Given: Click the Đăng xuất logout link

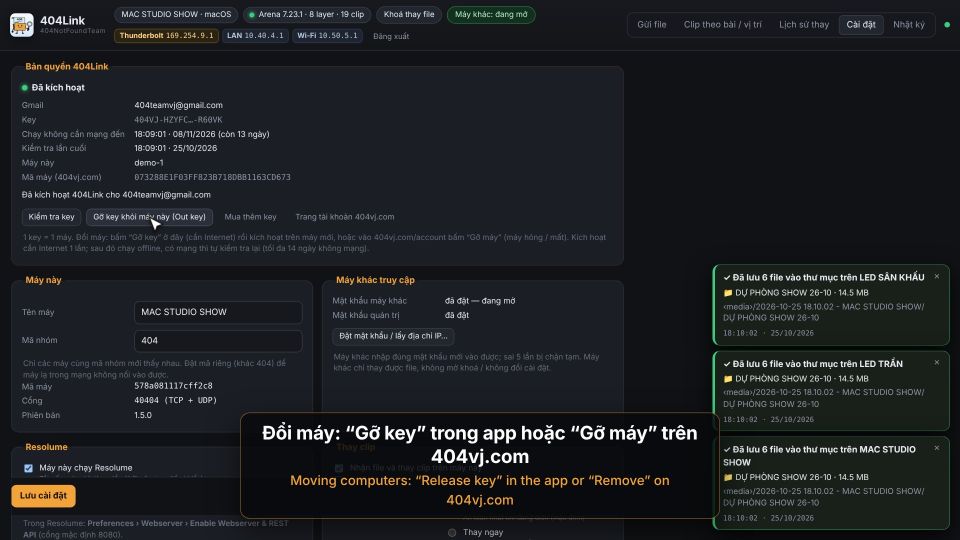Looking at the screenshot, I should pyautogui.click(x=391, y=36).
